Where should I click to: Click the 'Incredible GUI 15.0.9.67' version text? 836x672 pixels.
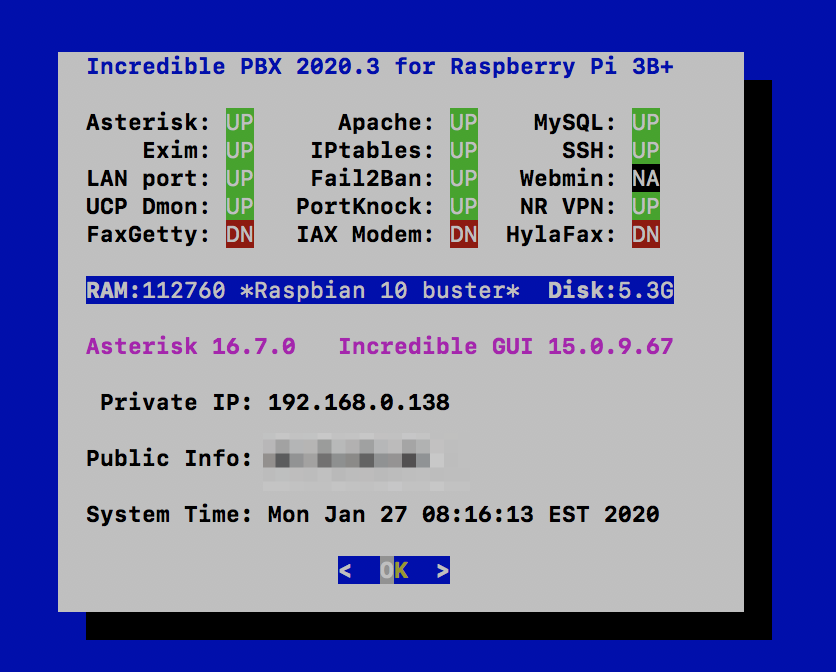pos(506,347)
